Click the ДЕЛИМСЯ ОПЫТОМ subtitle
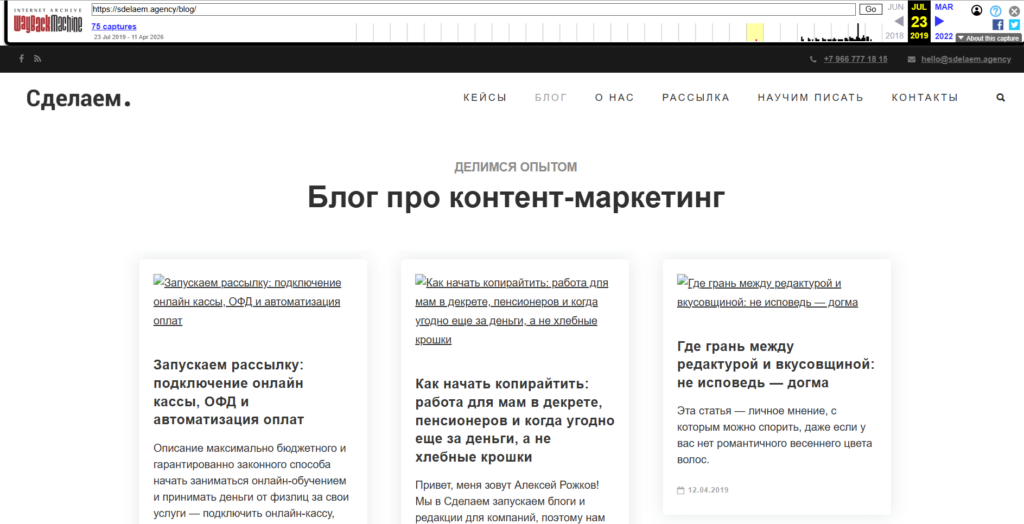This screenshot has height=524, width=1024. 516,167
